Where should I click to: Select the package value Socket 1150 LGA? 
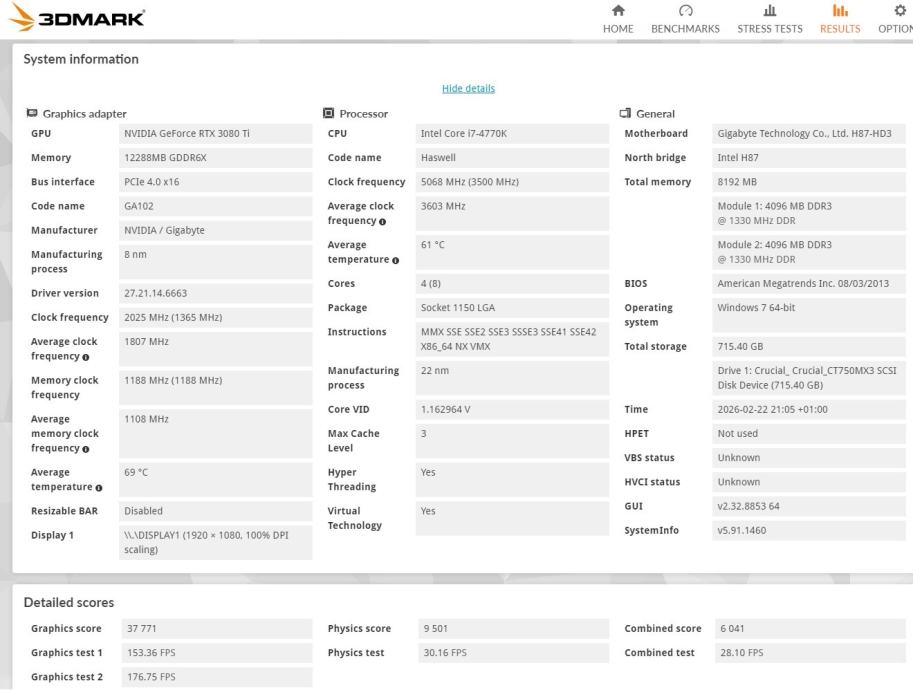tap(512, 307)
